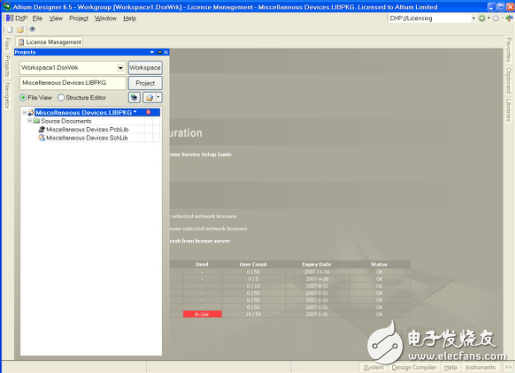
Task: Click the Instruments status bar button
Action: tap(480, 367)
